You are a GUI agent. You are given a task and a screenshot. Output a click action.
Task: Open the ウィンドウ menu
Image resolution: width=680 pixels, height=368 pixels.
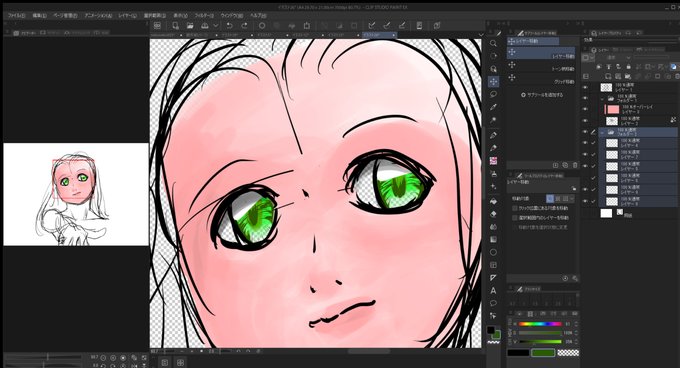[x=231, y=16]
